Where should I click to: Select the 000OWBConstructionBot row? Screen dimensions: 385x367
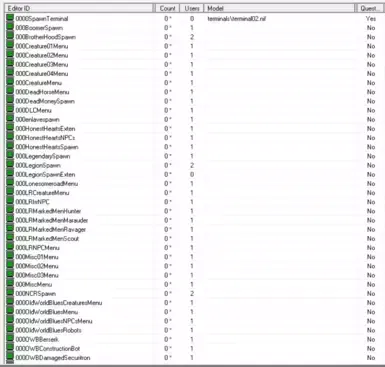(48, 349)
